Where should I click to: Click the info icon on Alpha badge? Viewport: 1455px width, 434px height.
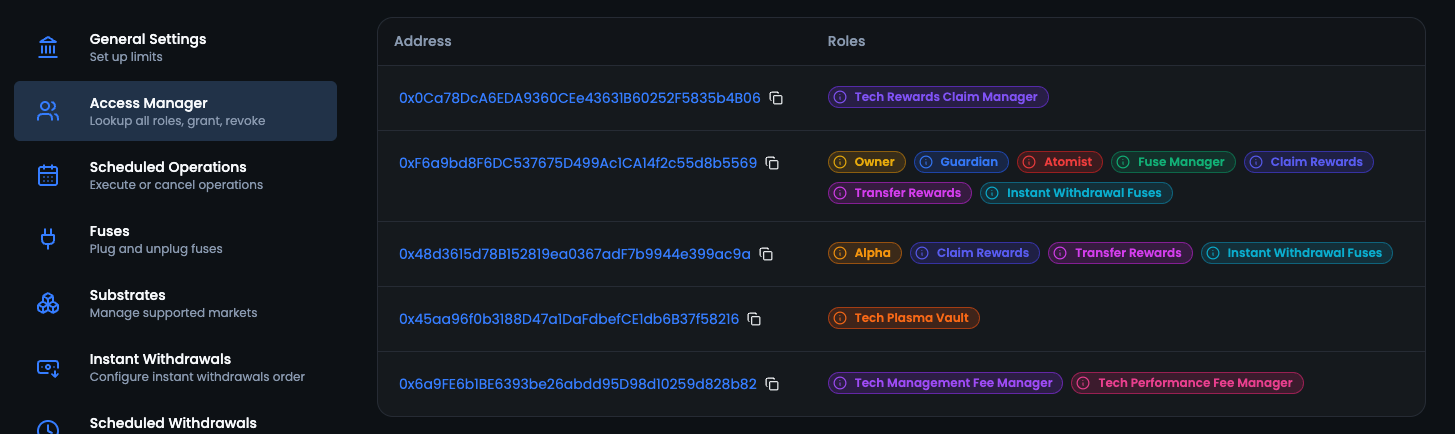coord(840,253)
